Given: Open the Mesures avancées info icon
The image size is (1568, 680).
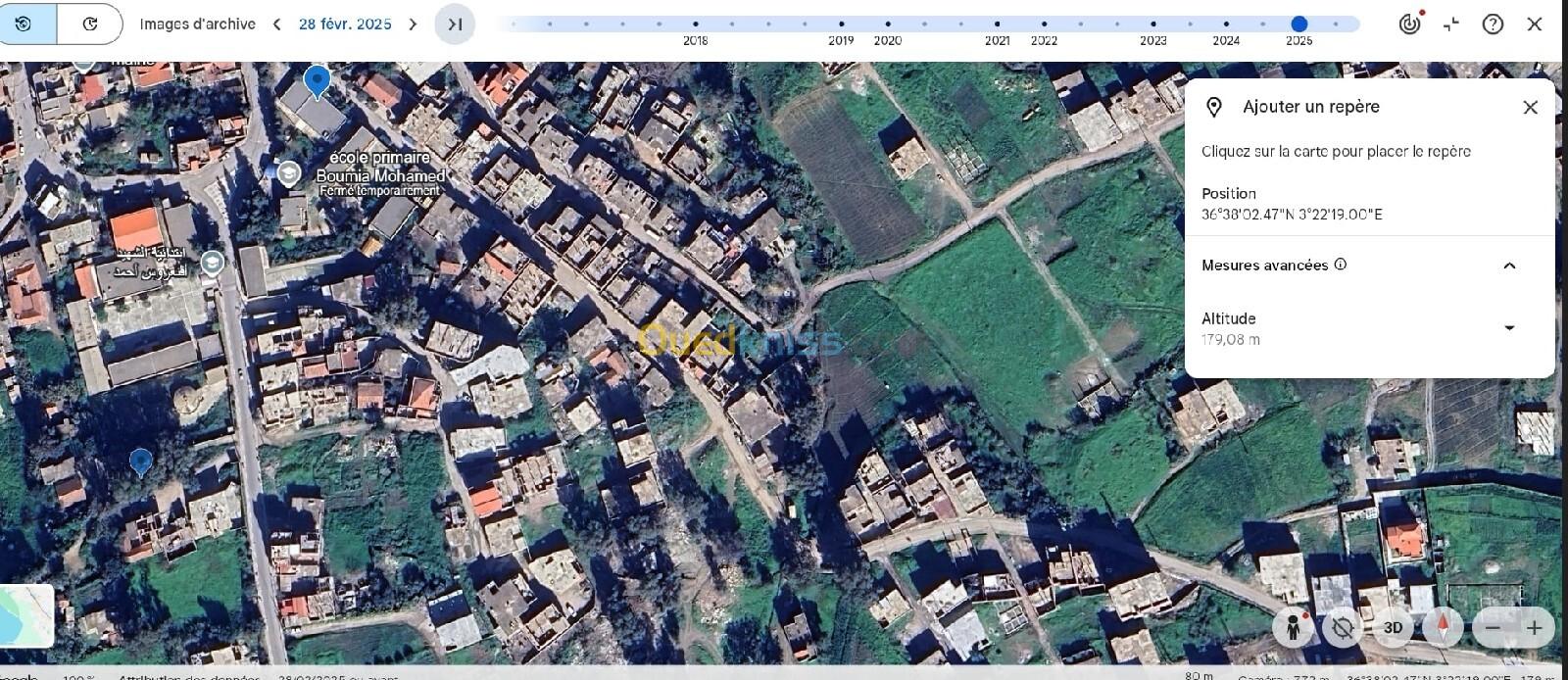Looking at the screenshot, I should coord(1341,265).
